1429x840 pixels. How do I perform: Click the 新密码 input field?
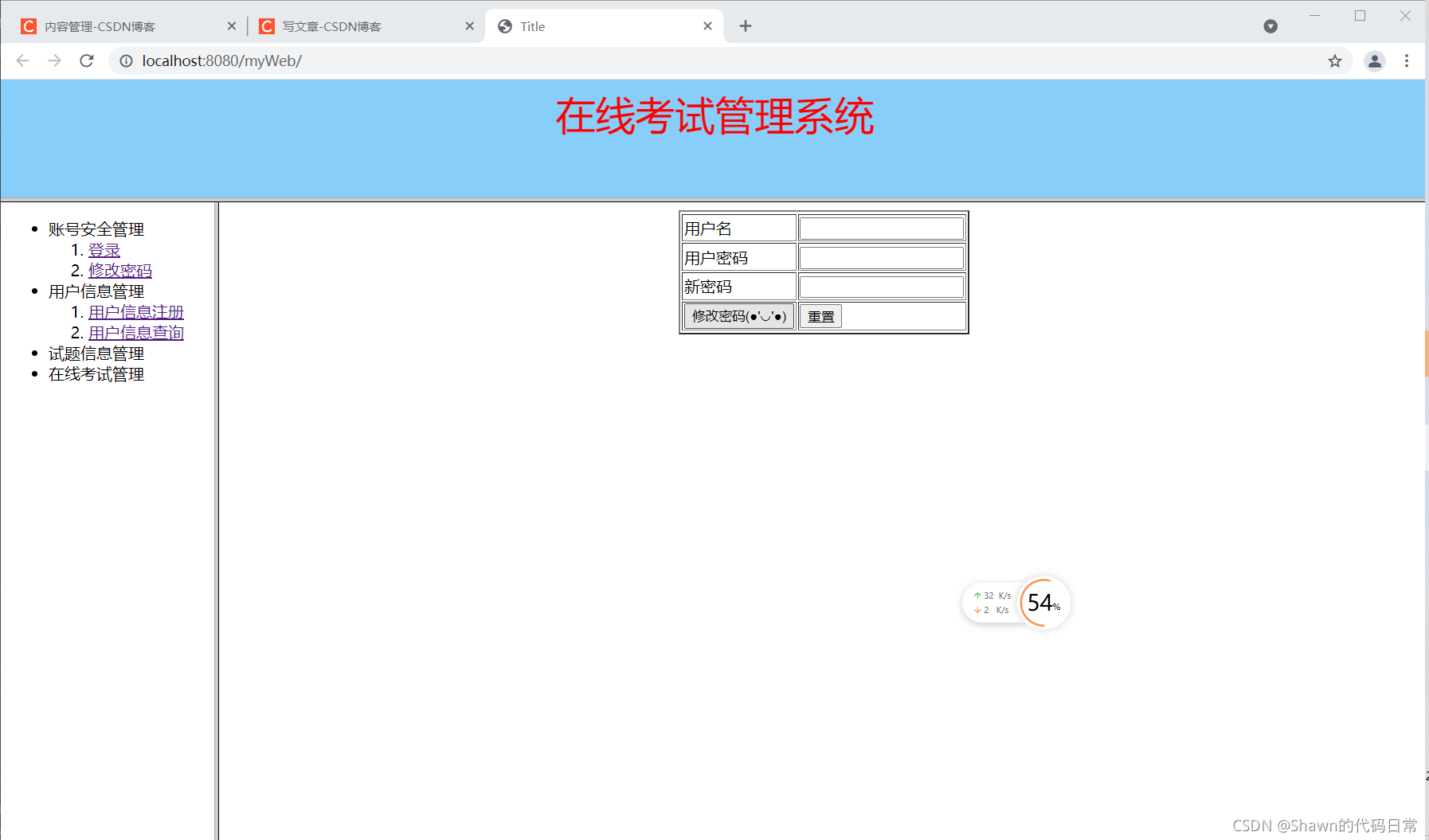(882, 287)
